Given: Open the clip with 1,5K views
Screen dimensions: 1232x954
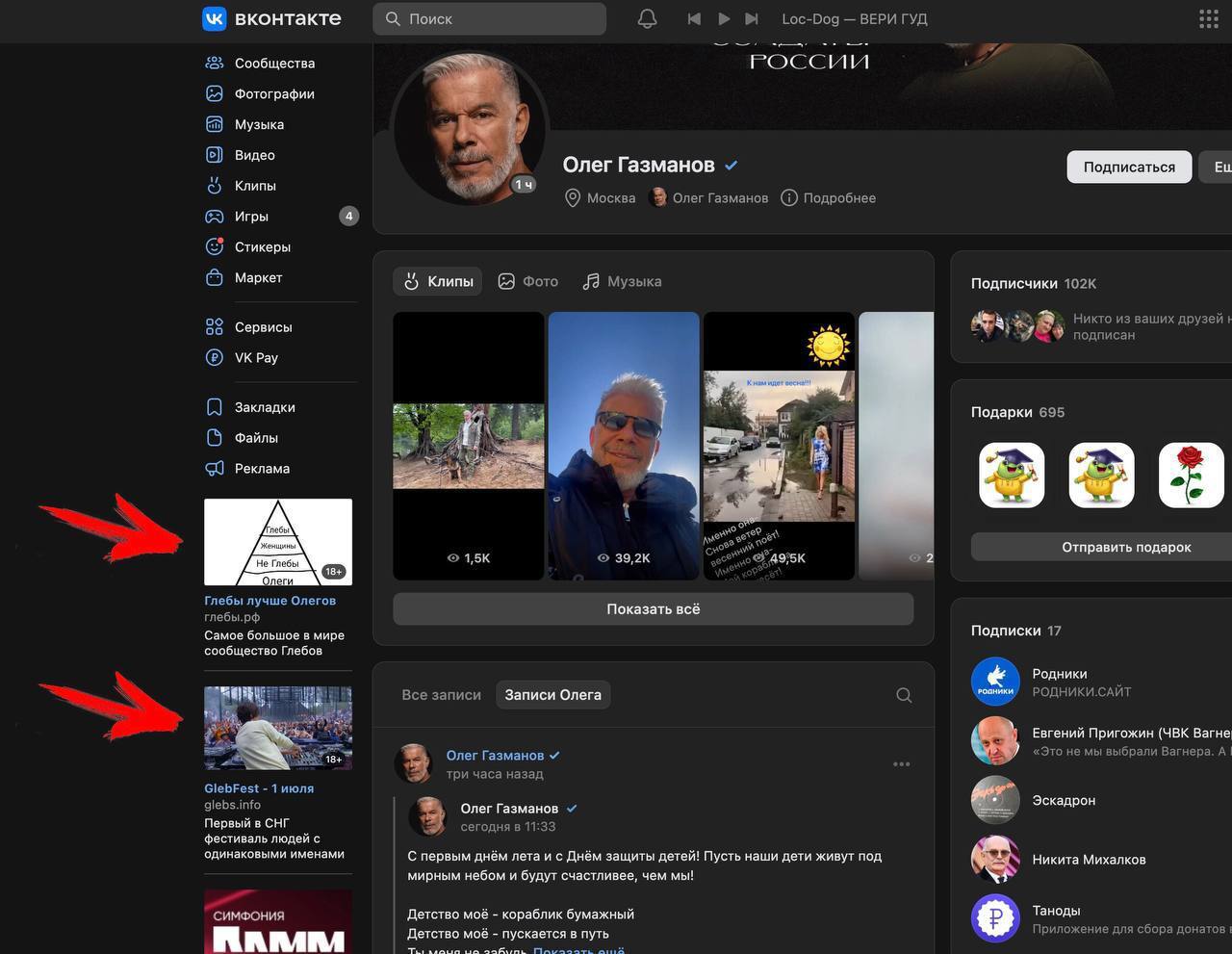Looking at the screenshot, I should [469, 446].
